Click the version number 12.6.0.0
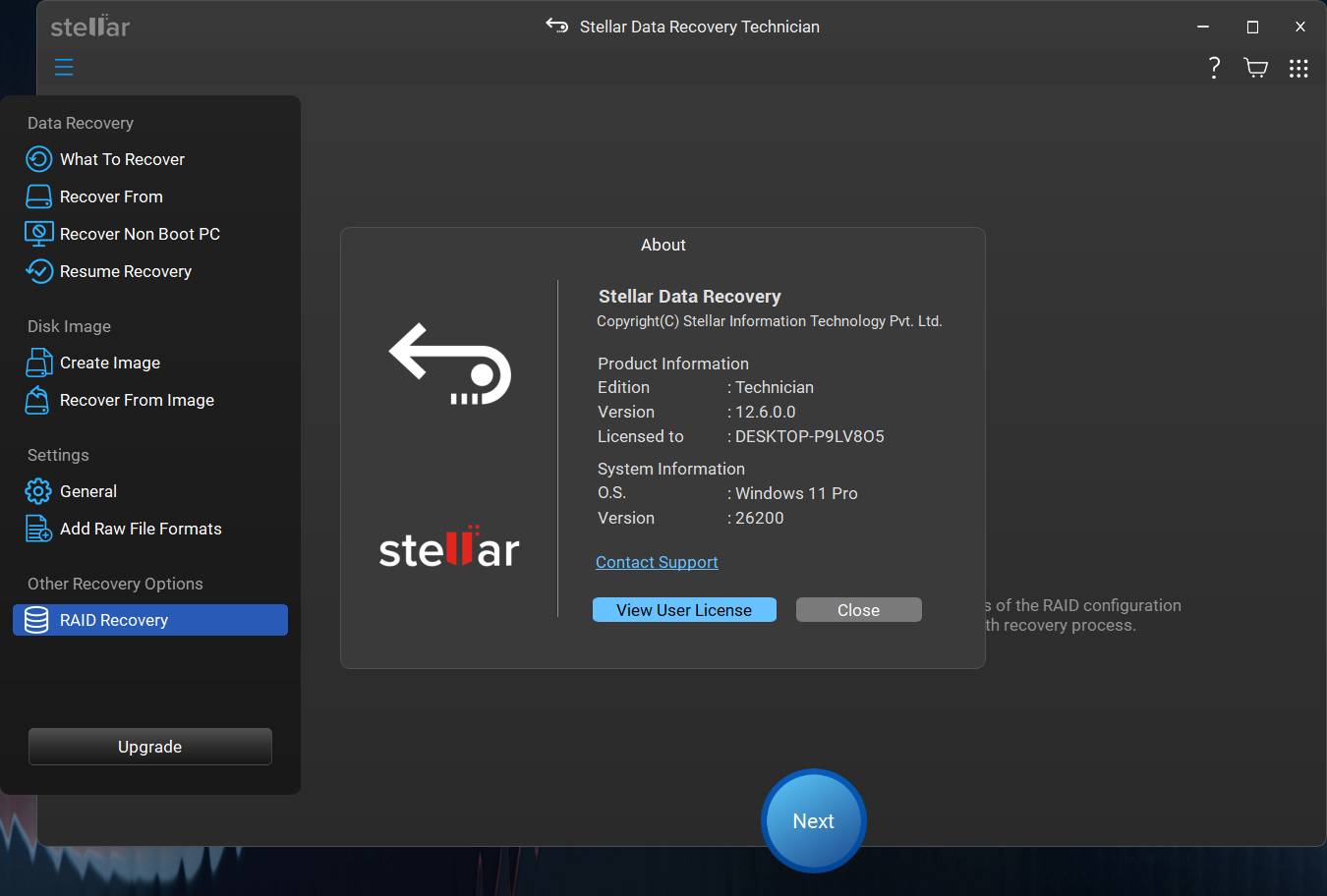 766,412
